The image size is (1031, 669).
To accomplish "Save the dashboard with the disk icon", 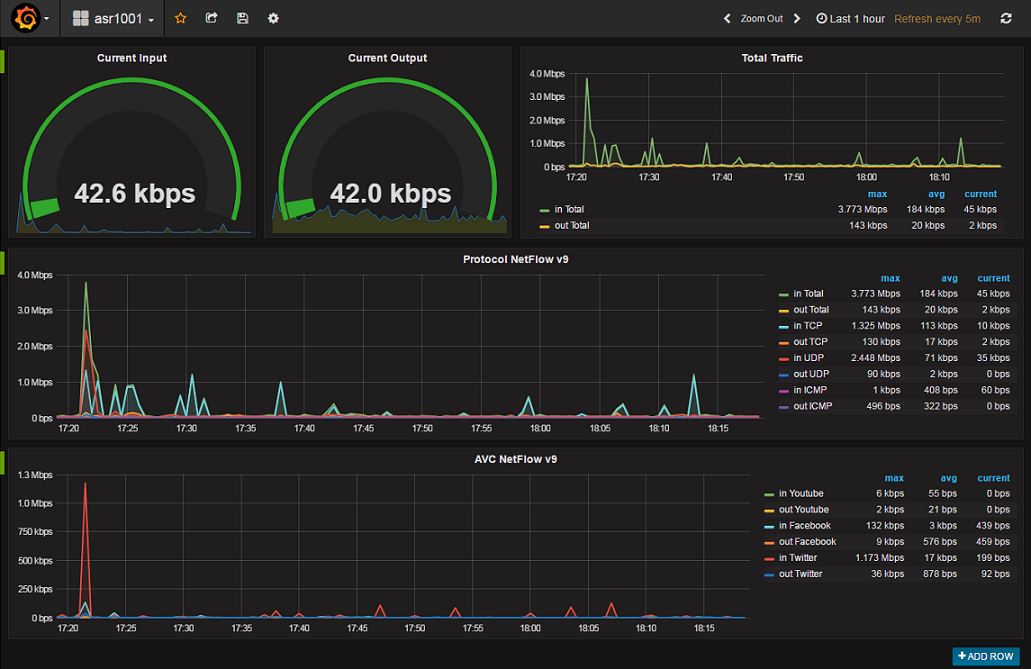I will pos(242,18).
